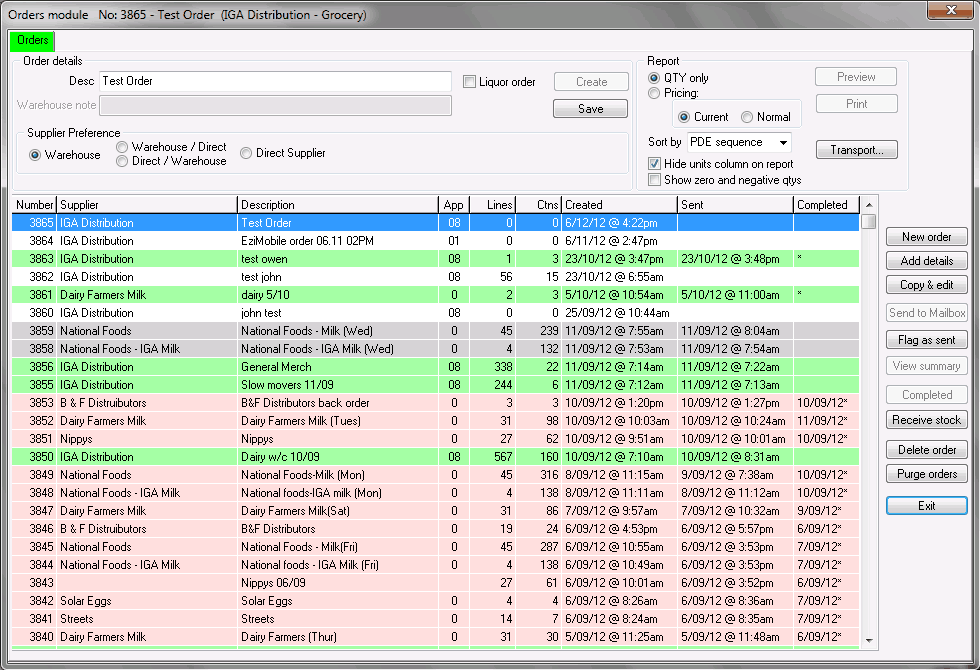Sort by the Created column header

[x=619, y=205]
